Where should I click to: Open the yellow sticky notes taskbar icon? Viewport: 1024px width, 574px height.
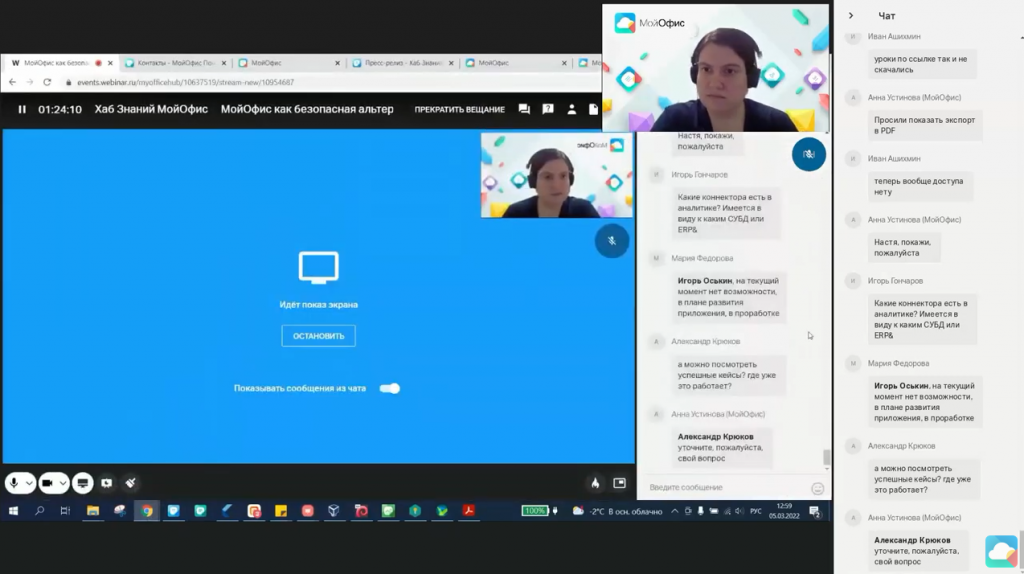pos(281,511)
